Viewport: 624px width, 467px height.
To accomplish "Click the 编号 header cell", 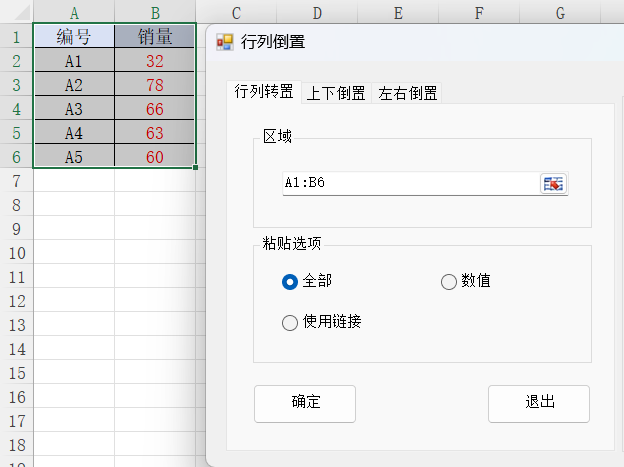I will click(74, 37).
